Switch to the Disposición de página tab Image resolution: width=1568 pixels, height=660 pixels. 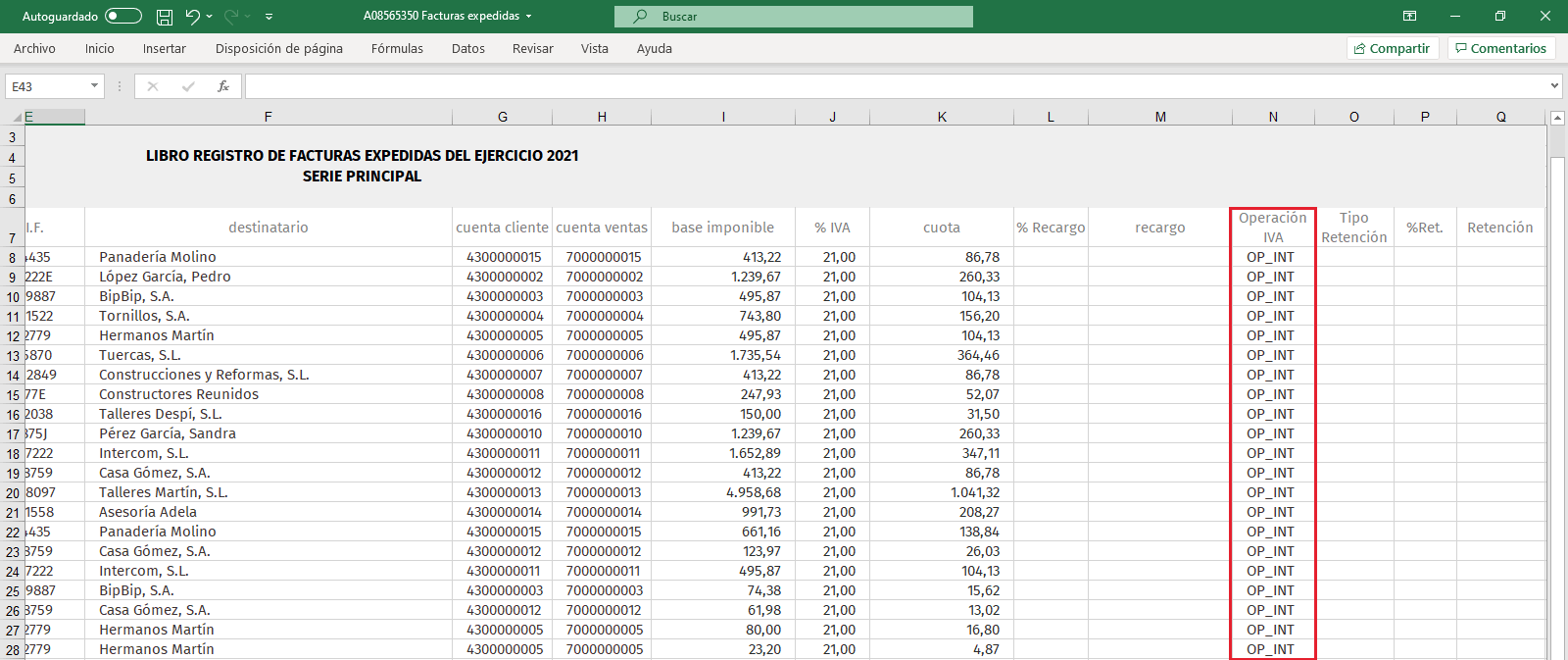(279, 48)
